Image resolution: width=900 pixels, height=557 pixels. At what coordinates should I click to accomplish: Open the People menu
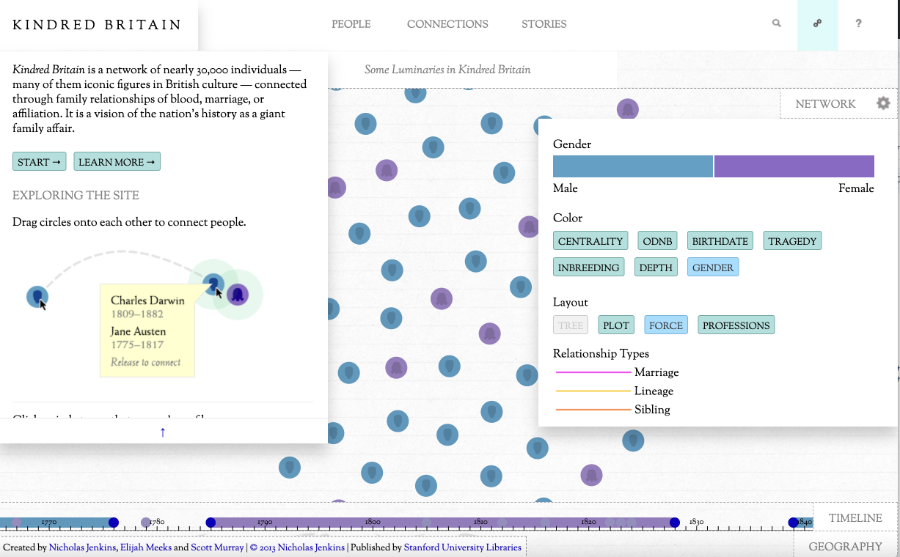(351, 24)
